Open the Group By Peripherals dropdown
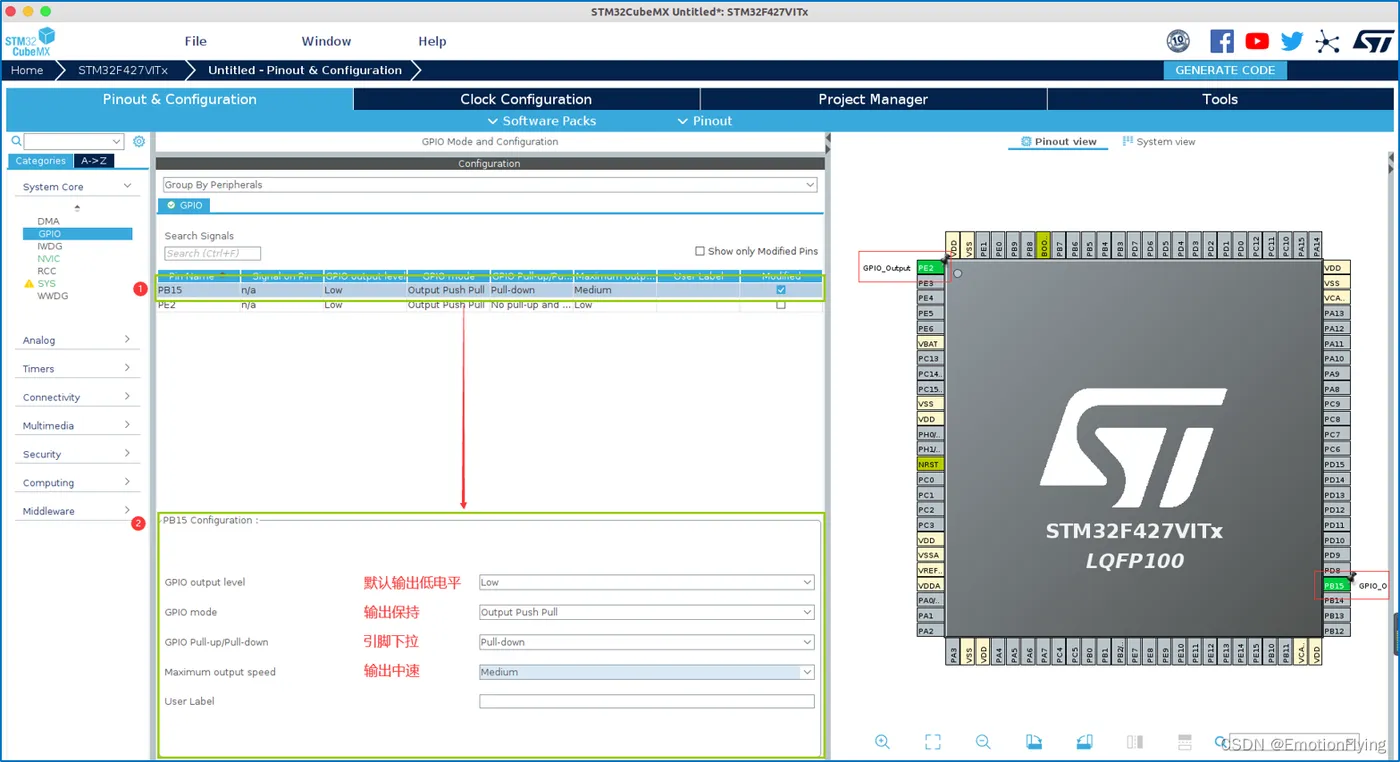1400x762 pixels. (490, 185)
